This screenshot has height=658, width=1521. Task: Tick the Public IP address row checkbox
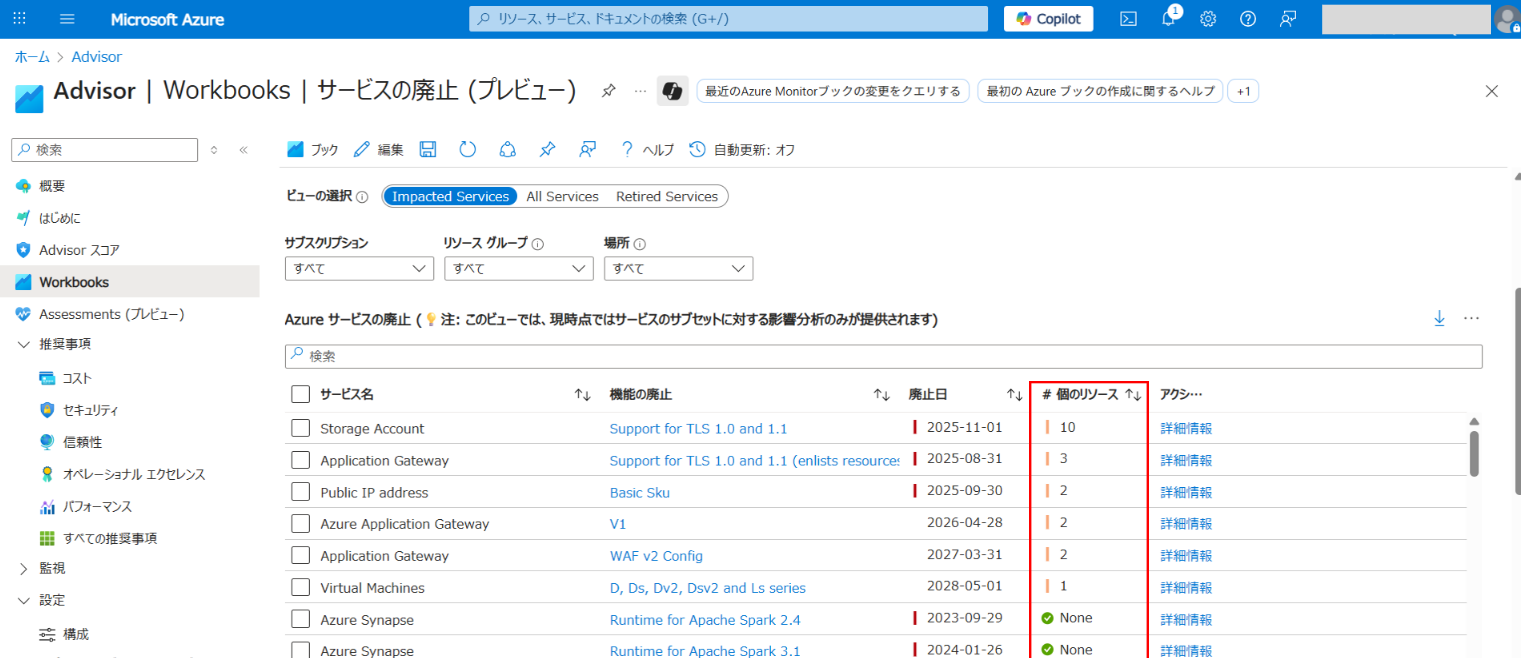point(300,492)
